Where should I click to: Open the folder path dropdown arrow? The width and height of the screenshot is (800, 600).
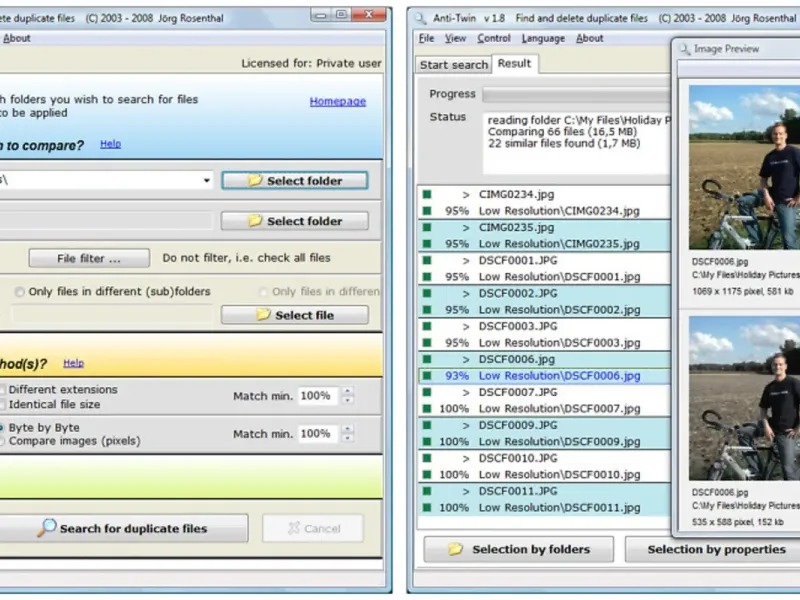(x=206, y=180)
